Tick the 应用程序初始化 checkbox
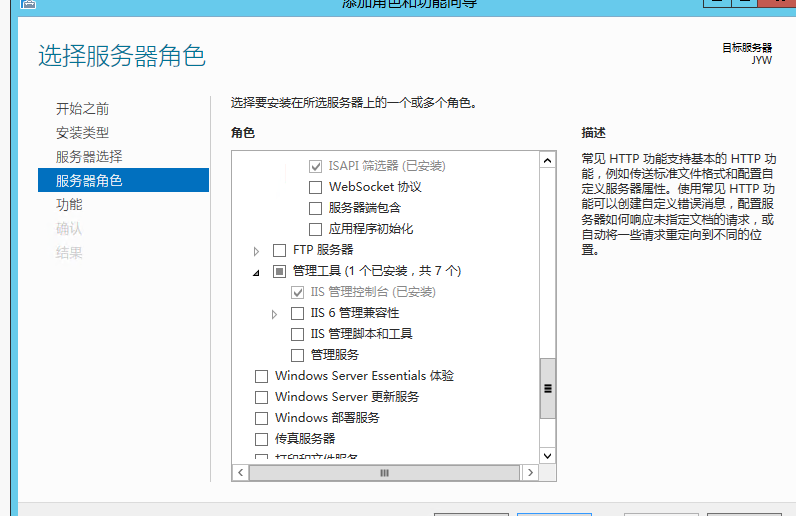Viewport: 796px width, 516px height. tap(316, 229)
